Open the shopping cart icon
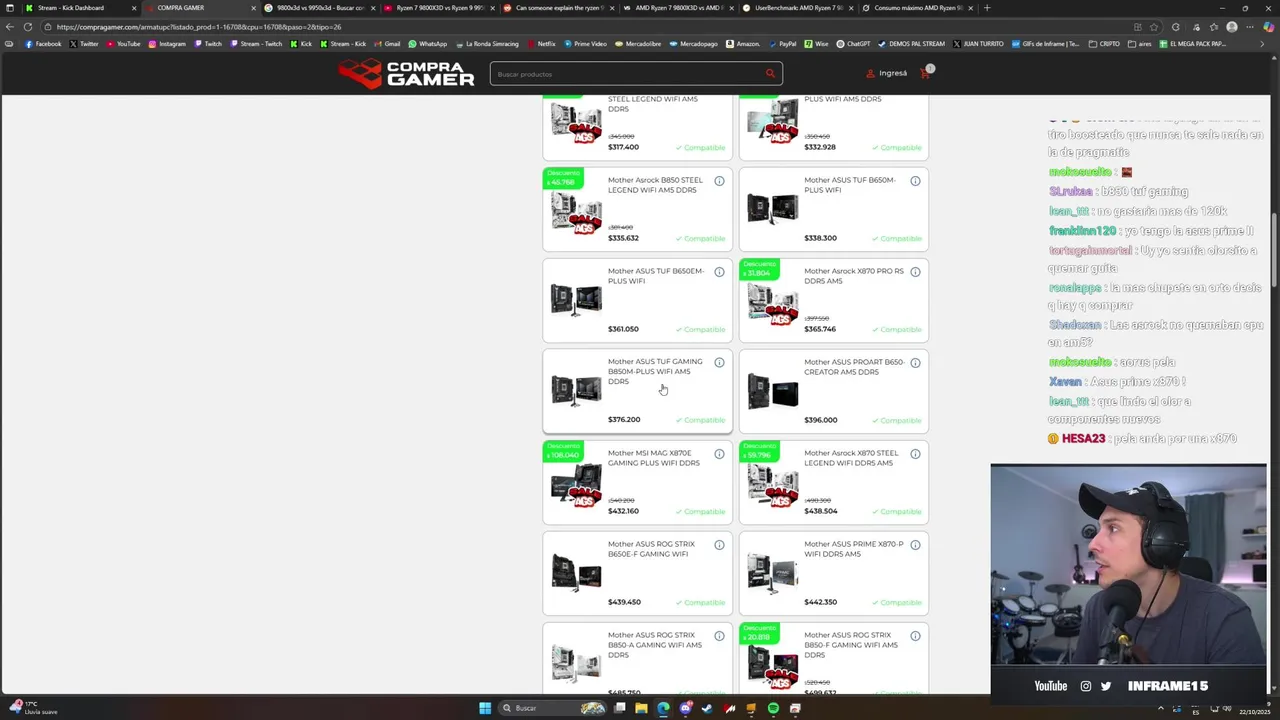This screenshot has width=1280, height=720. coord(925,73)
